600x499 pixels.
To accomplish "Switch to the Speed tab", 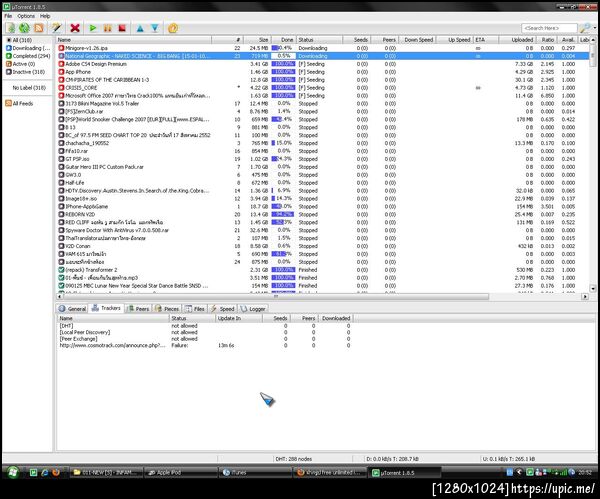I will (x=222, y=309).
